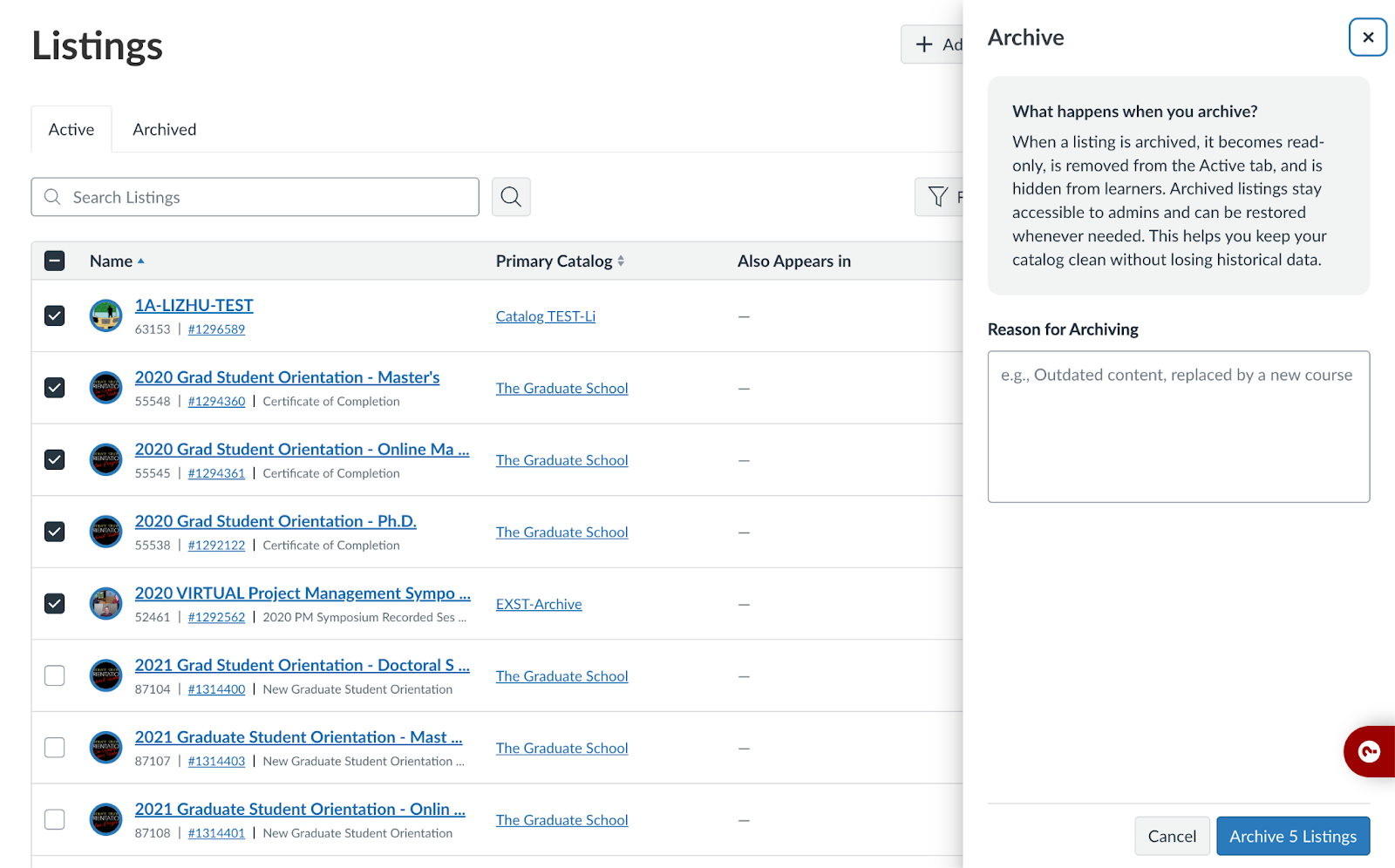
Task: Select the Active tab
Action: (71, 130)
